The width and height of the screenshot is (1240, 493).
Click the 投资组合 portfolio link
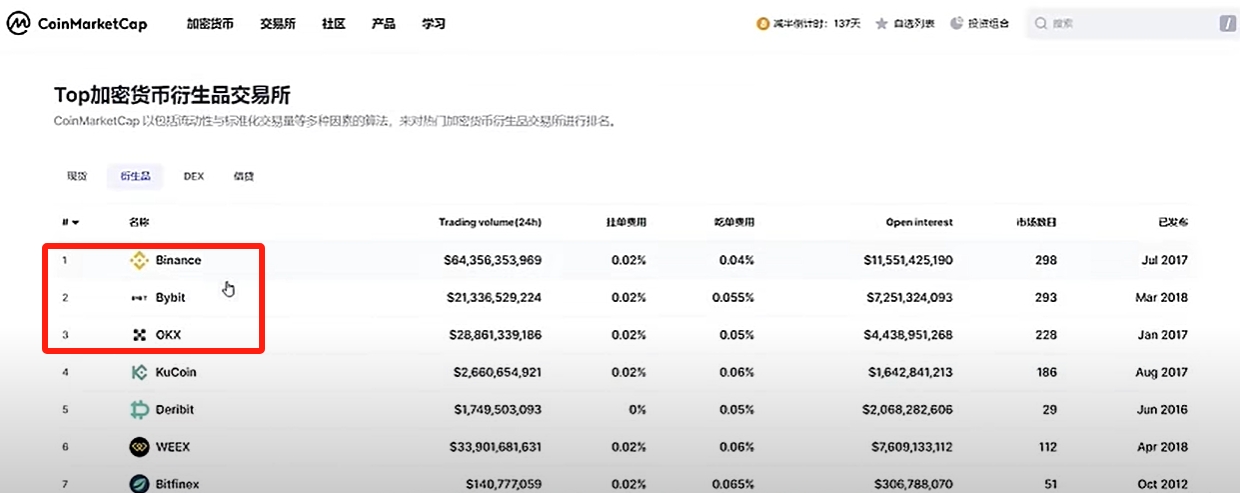[x=989, y=23]
